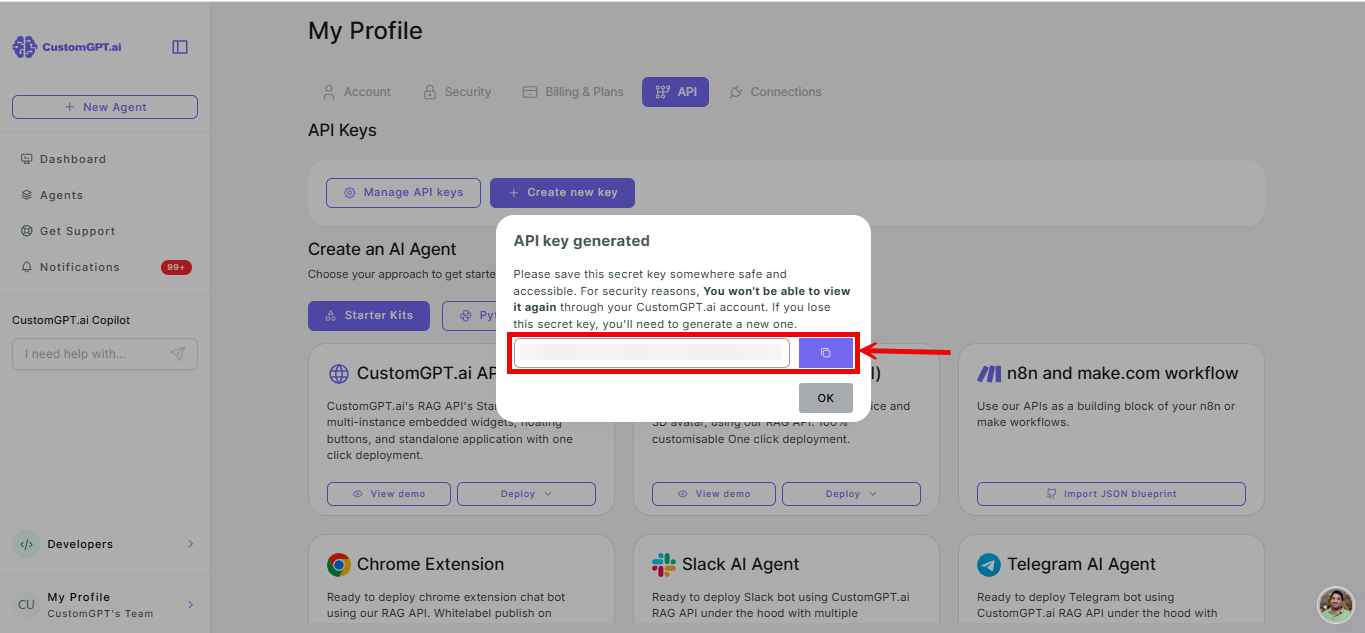Copy the generated API key

click(x=826, y=353)
